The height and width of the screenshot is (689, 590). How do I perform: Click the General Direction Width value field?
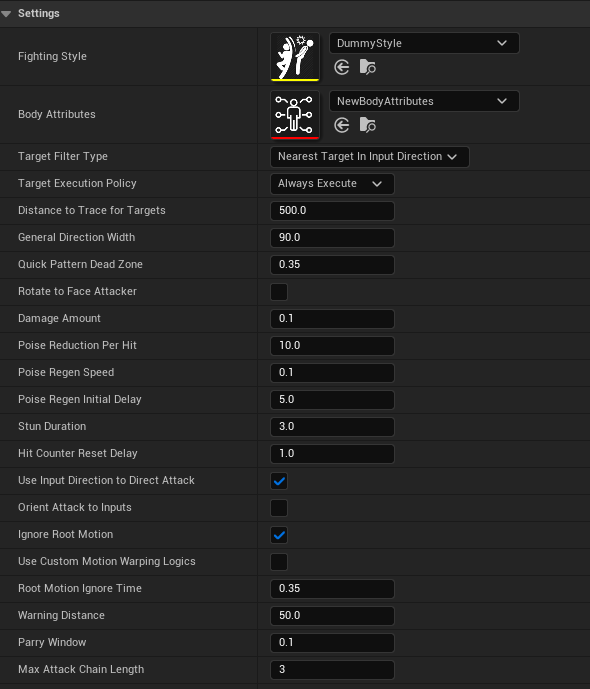[332, 238]
